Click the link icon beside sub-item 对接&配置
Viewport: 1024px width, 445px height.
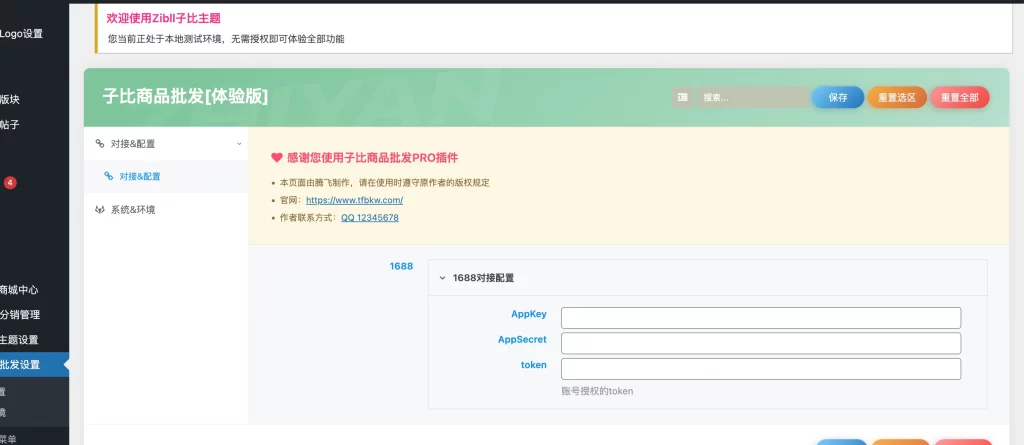pyautogui.click(x=108, y=176)
